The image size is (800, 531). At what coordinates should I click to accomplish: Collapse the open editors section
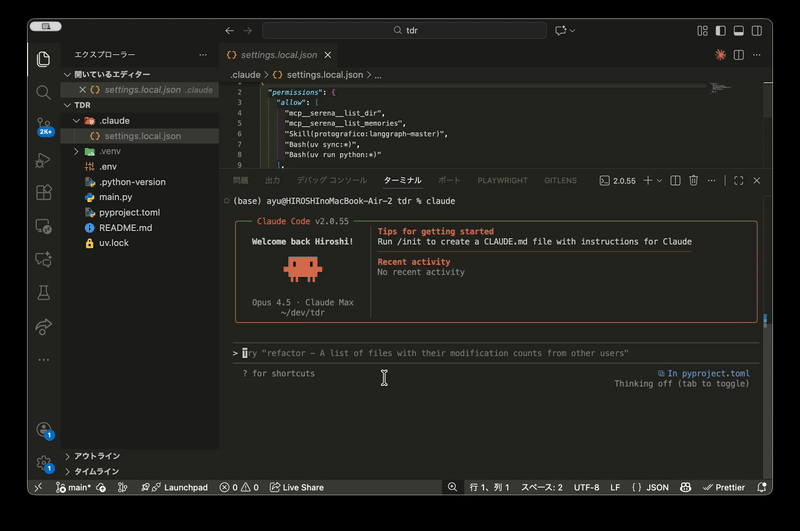67,74
